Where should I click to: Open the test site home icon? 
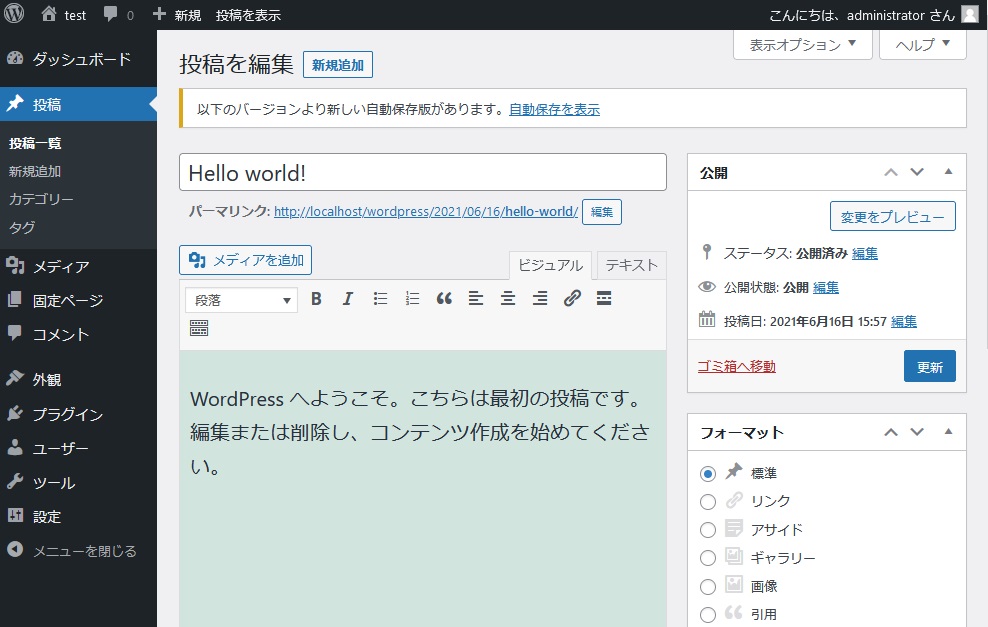(x=49, y=14)
